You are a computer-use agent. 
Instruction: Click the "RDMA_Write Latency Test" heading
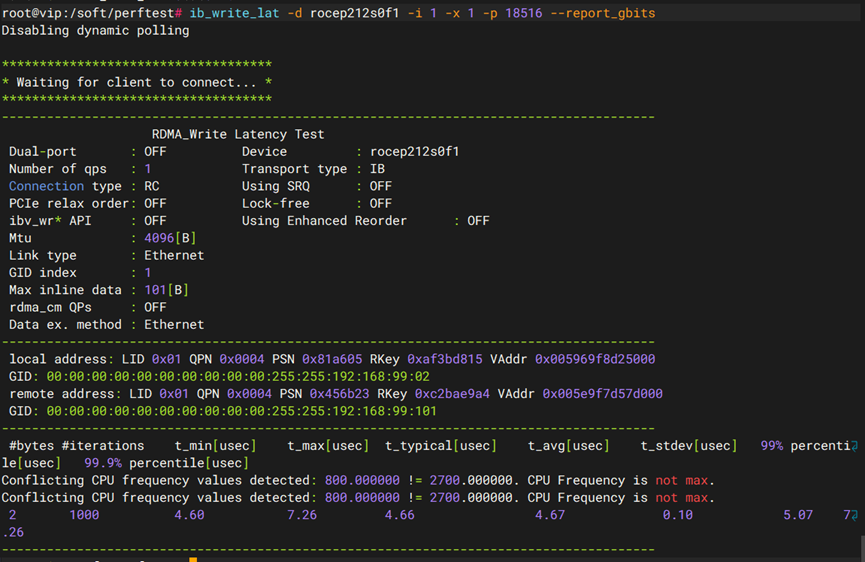[238, 134]
